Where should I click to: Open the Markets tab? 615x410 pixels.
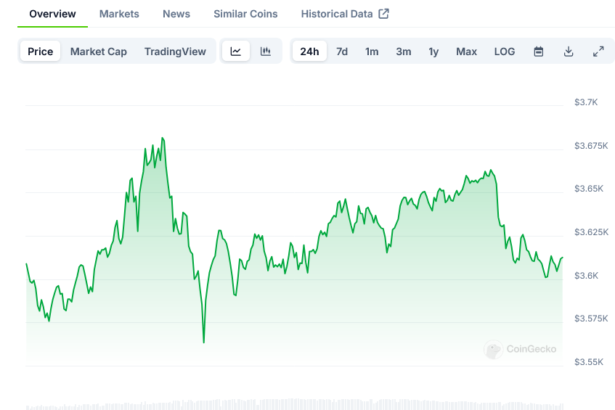(x=119, y=14)
